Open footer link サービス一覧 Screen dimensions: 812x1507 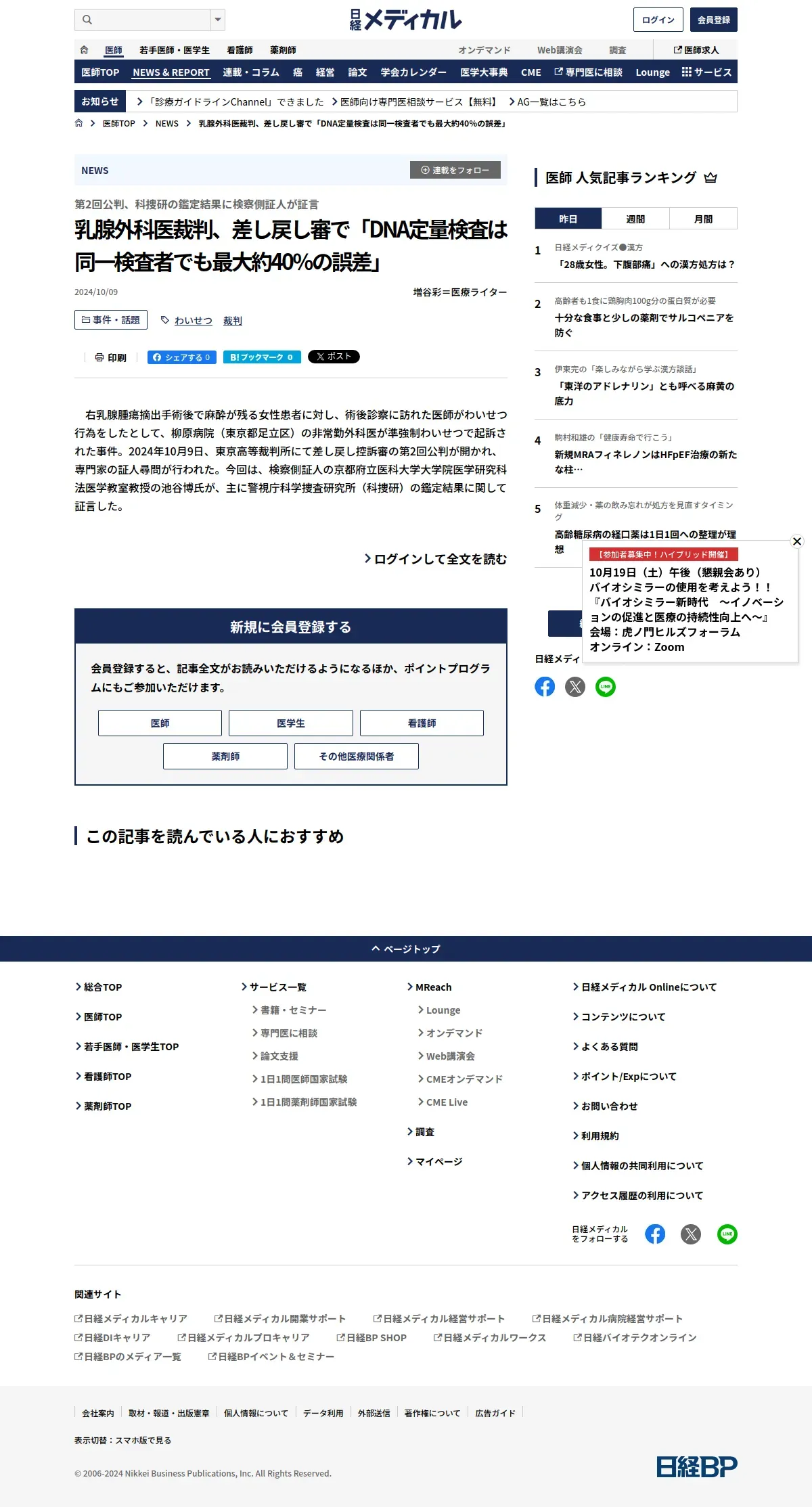274,987
